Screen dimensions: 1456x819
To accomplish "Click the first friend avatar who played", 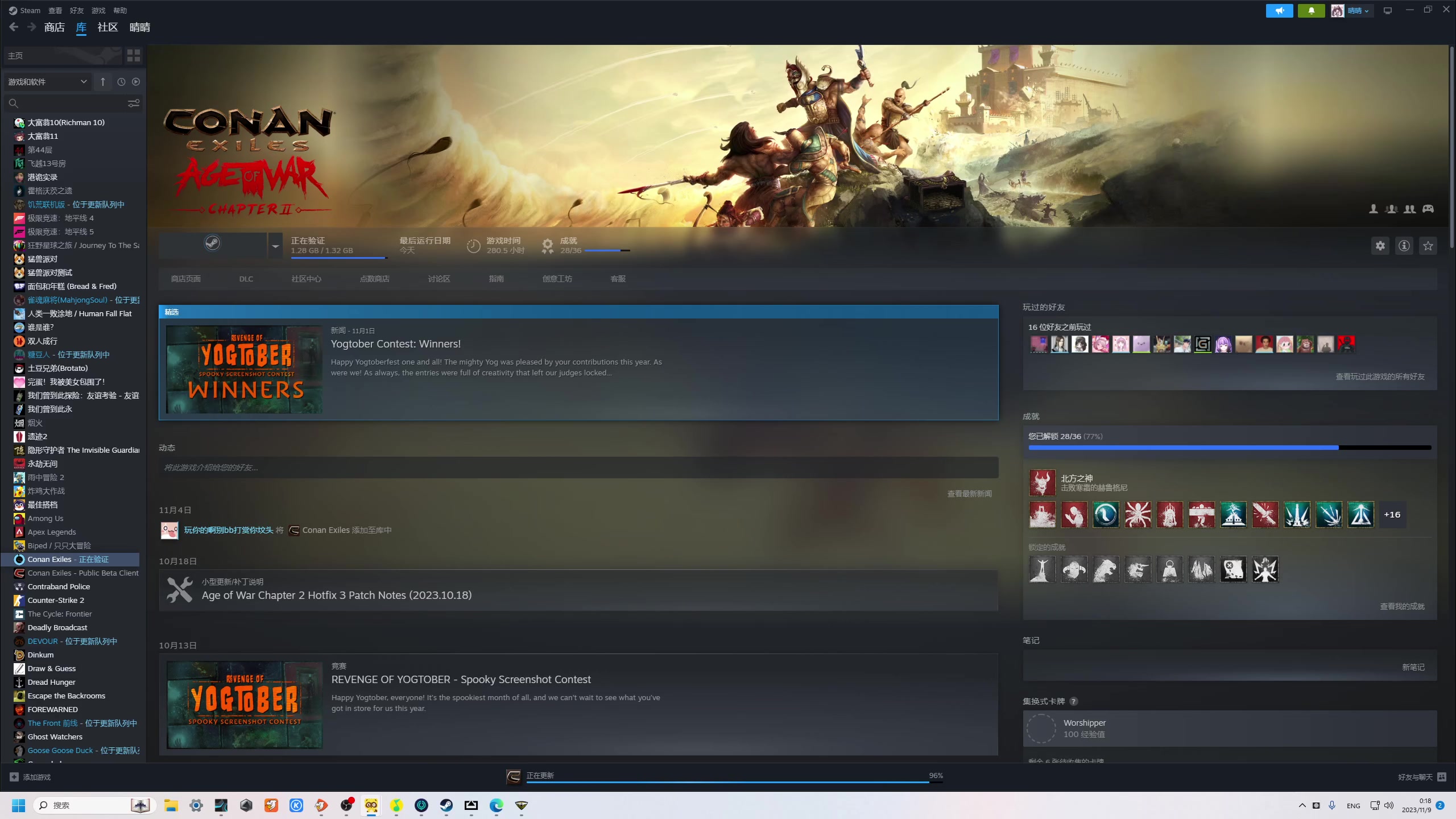I will tap(1039, 344).
